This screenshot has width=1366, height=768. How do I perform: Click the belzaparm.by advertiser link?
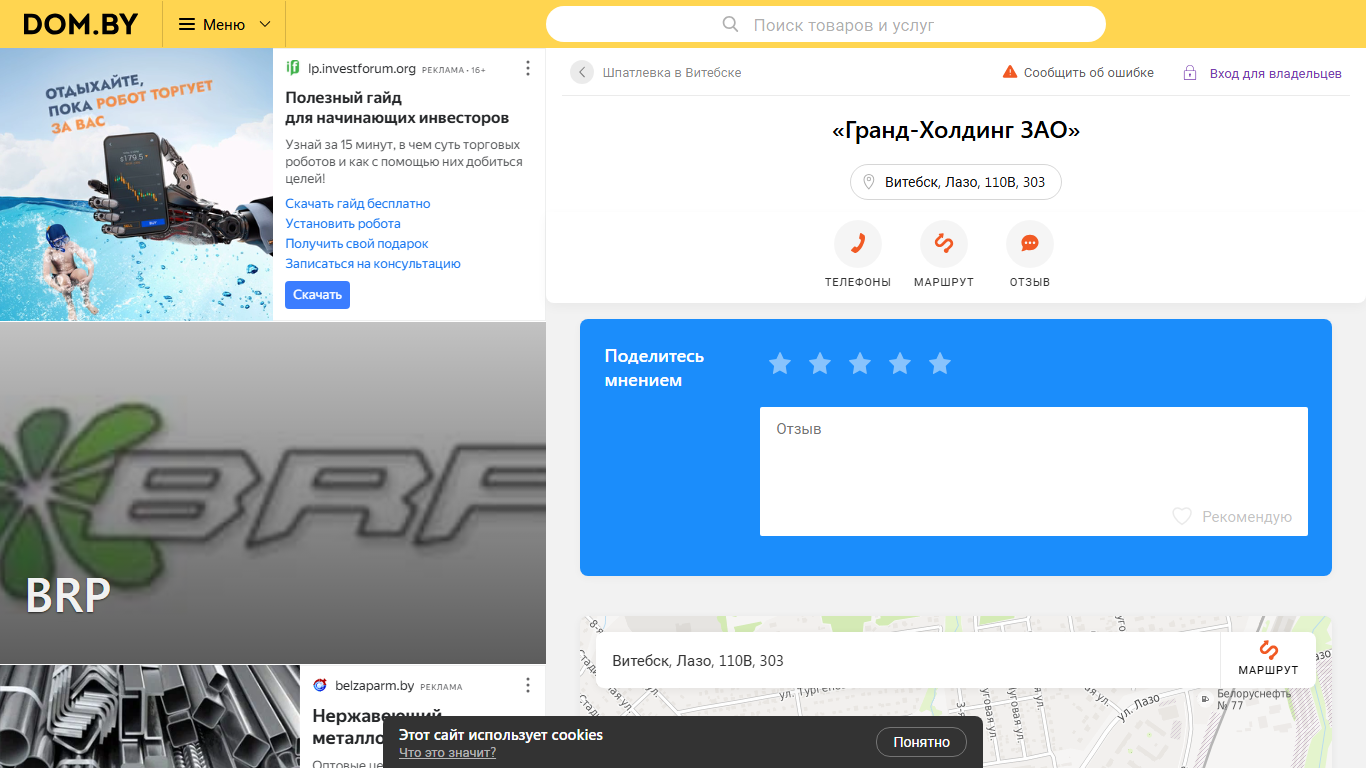(x=375, y=686)
